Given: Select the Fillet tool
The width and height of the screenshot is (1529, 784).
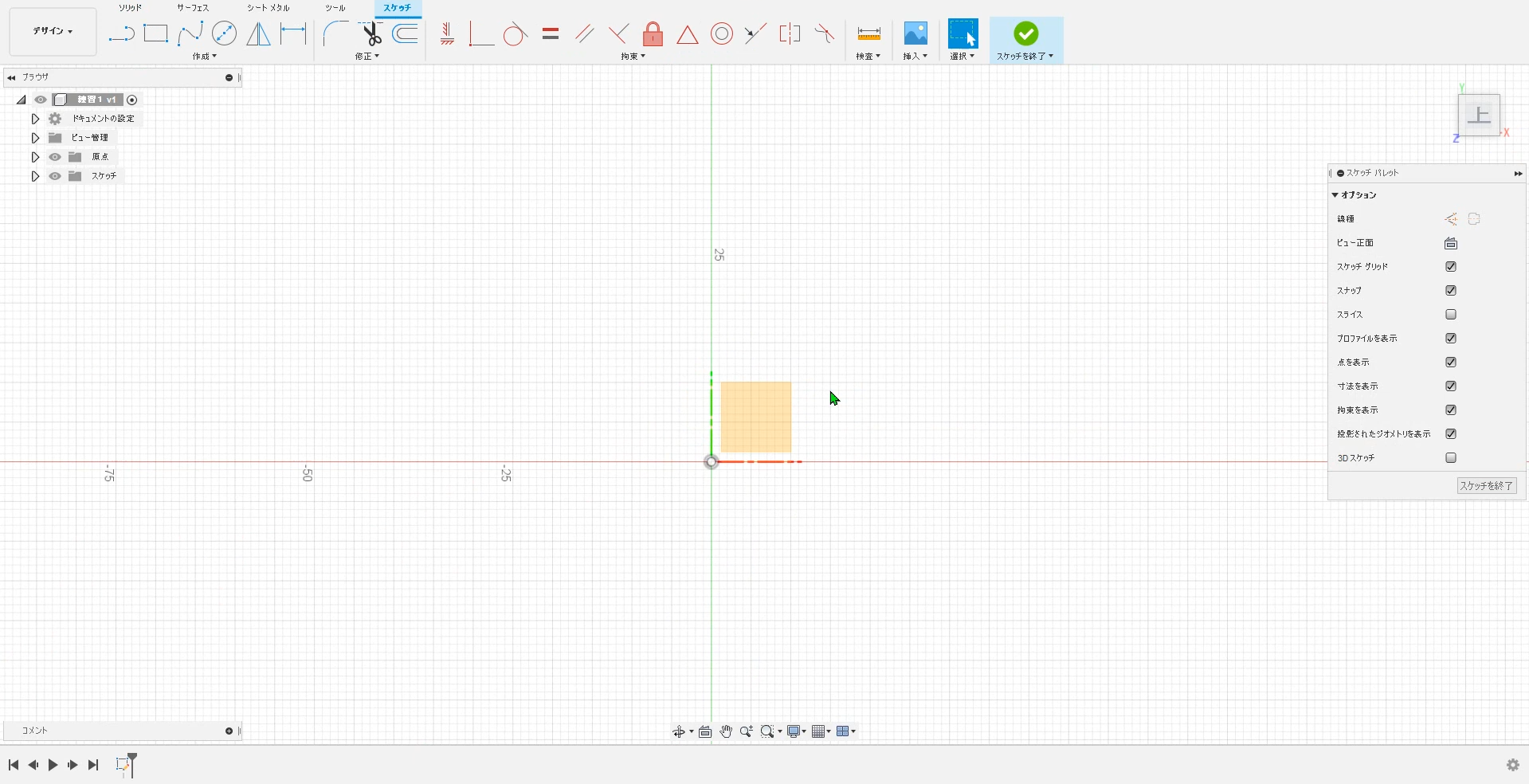Looking at the screenshot, I should tap(335, 33).
